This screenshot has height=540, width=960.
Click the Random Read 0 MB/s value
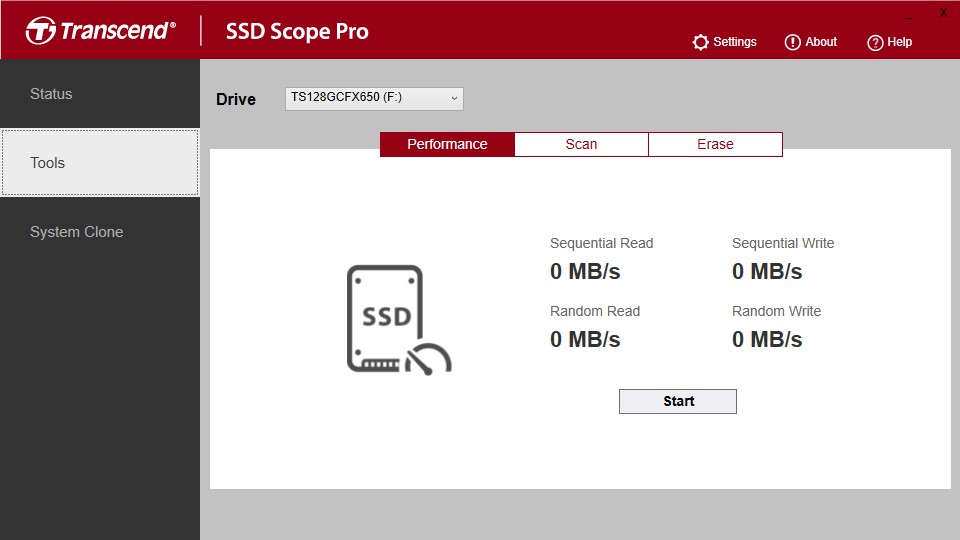coord(585,339)
